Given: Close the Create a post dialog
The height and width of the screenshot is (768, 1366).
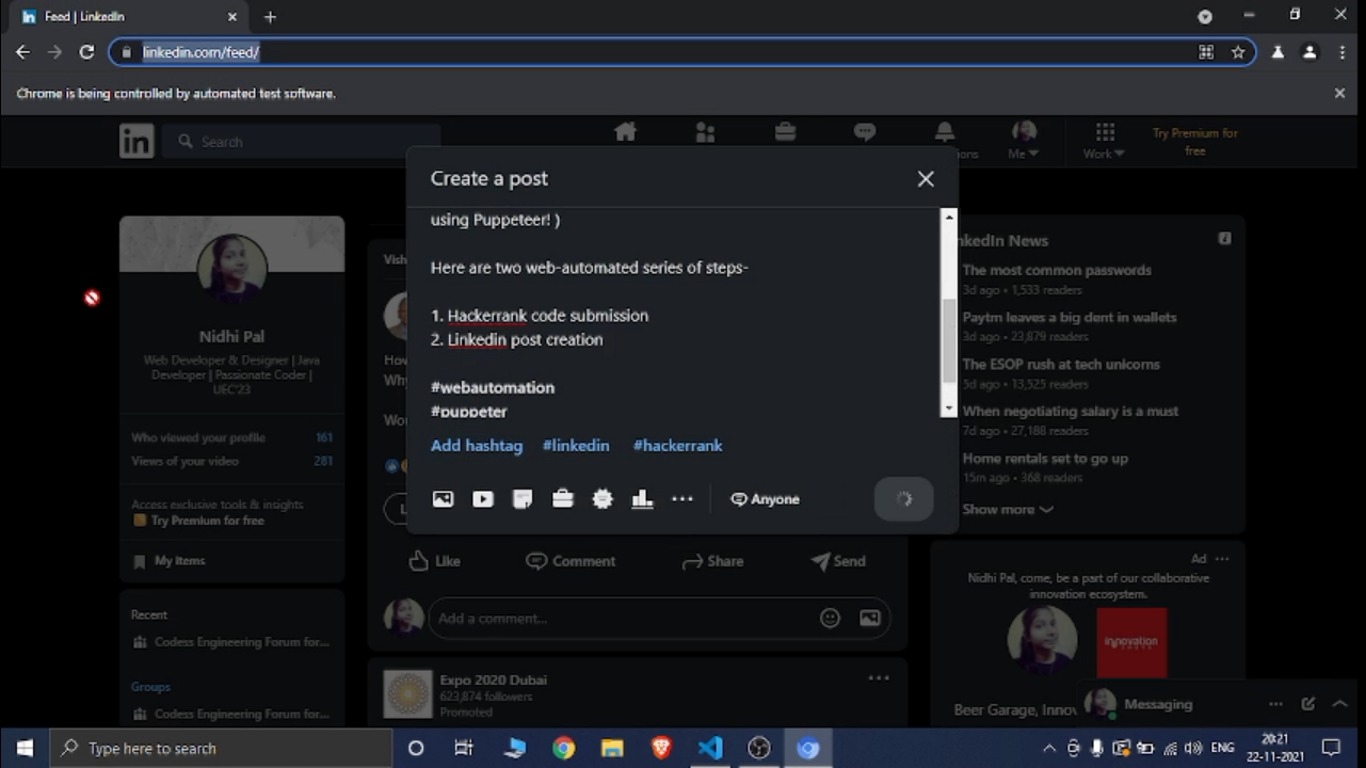Looking at the screenshot, I should pos(925,179).
